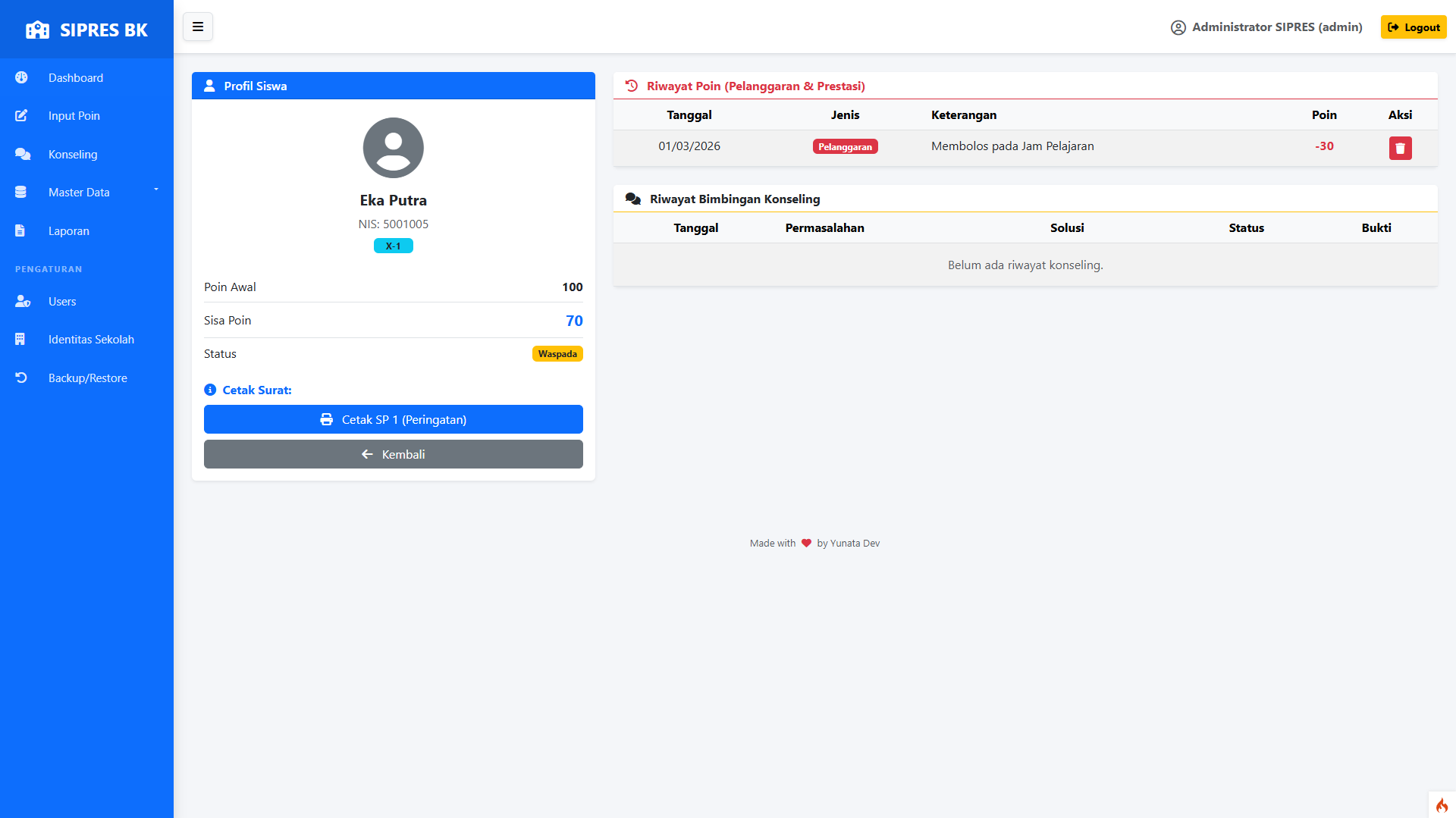Click the Backup/Restore icon
The width and height of the screenshot is (1456, 818).
tap(21, 378)
